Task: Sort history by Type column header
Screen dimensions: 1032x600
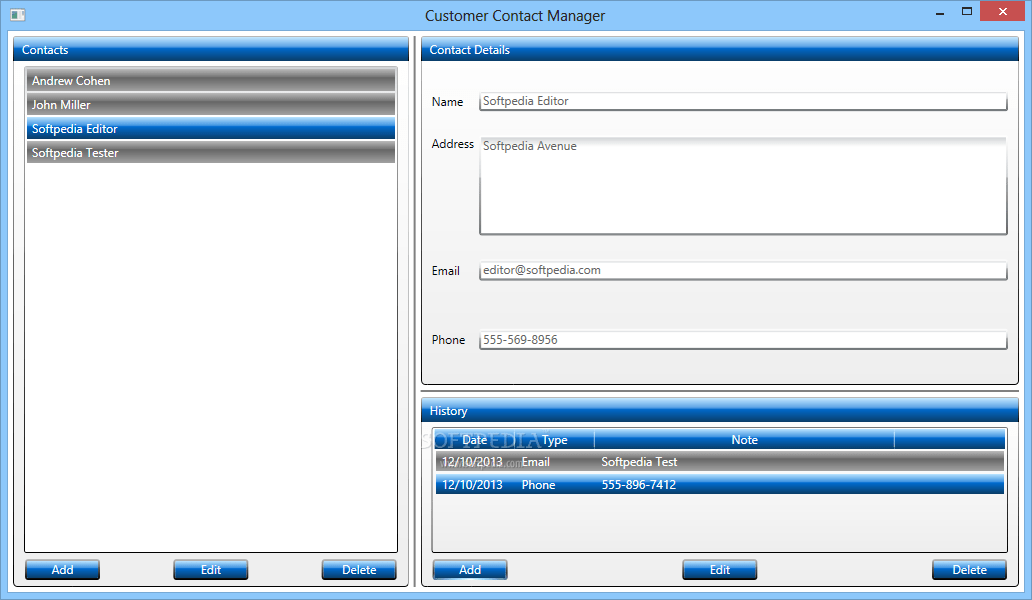Action: [x=554, y=439]
